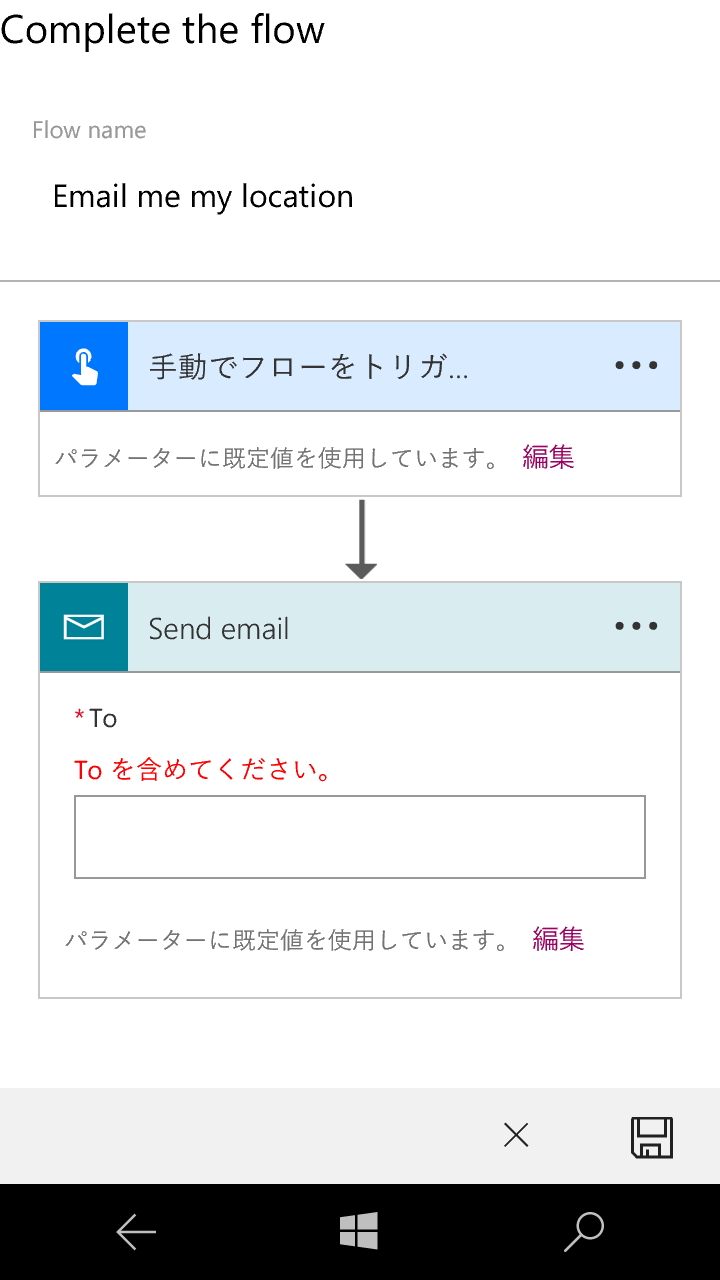The height and width of the screenshot is (1280, 720).
Task: Tap the manual trigger hand icon
Action: 84,366
